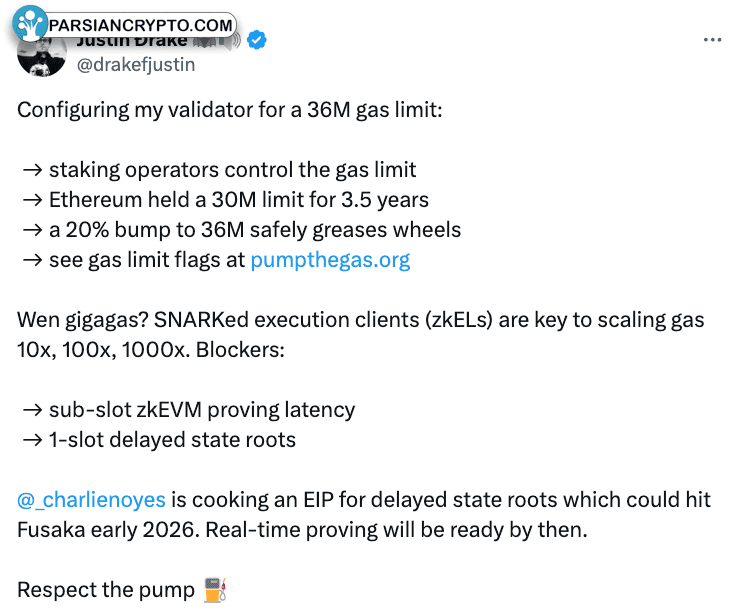743x614 pixels.
Task: Click the 'Respect the pump' text
Action: click(106, 590)
